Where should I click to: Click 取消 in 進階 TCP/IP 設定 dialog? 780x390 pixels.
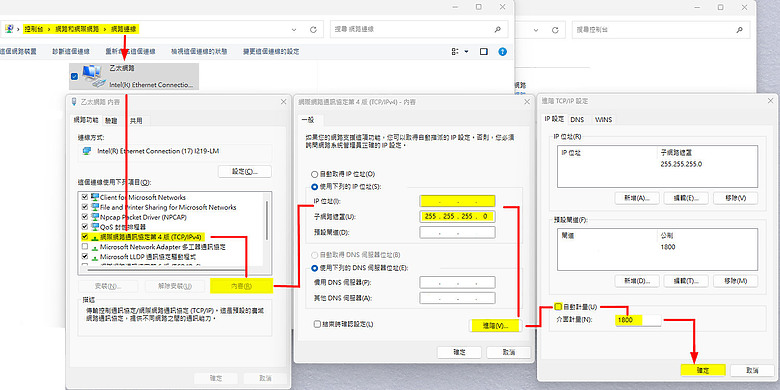[752, 371]
